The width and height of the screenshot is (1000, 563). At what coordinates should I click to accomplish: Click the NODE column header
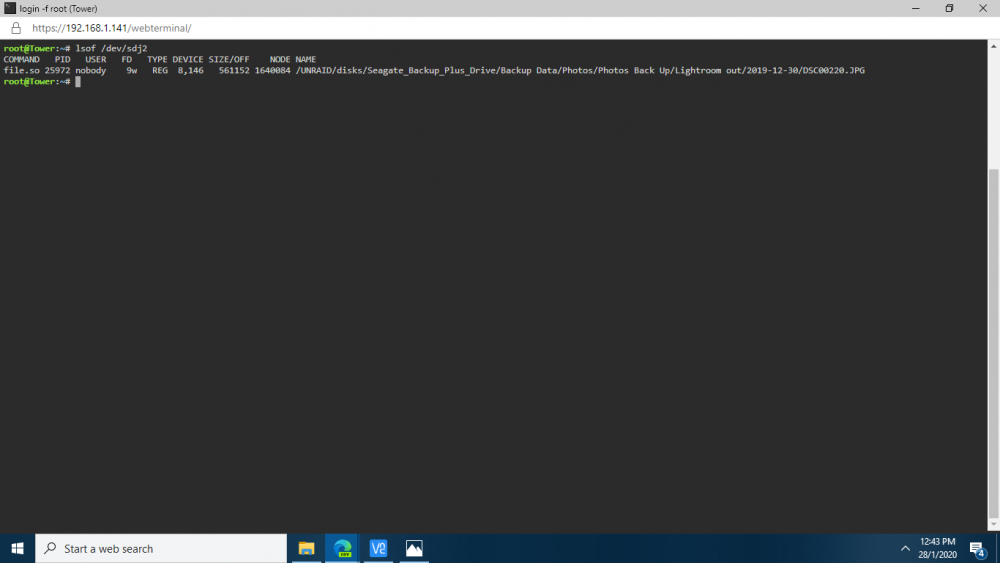(x=280, y=59)
